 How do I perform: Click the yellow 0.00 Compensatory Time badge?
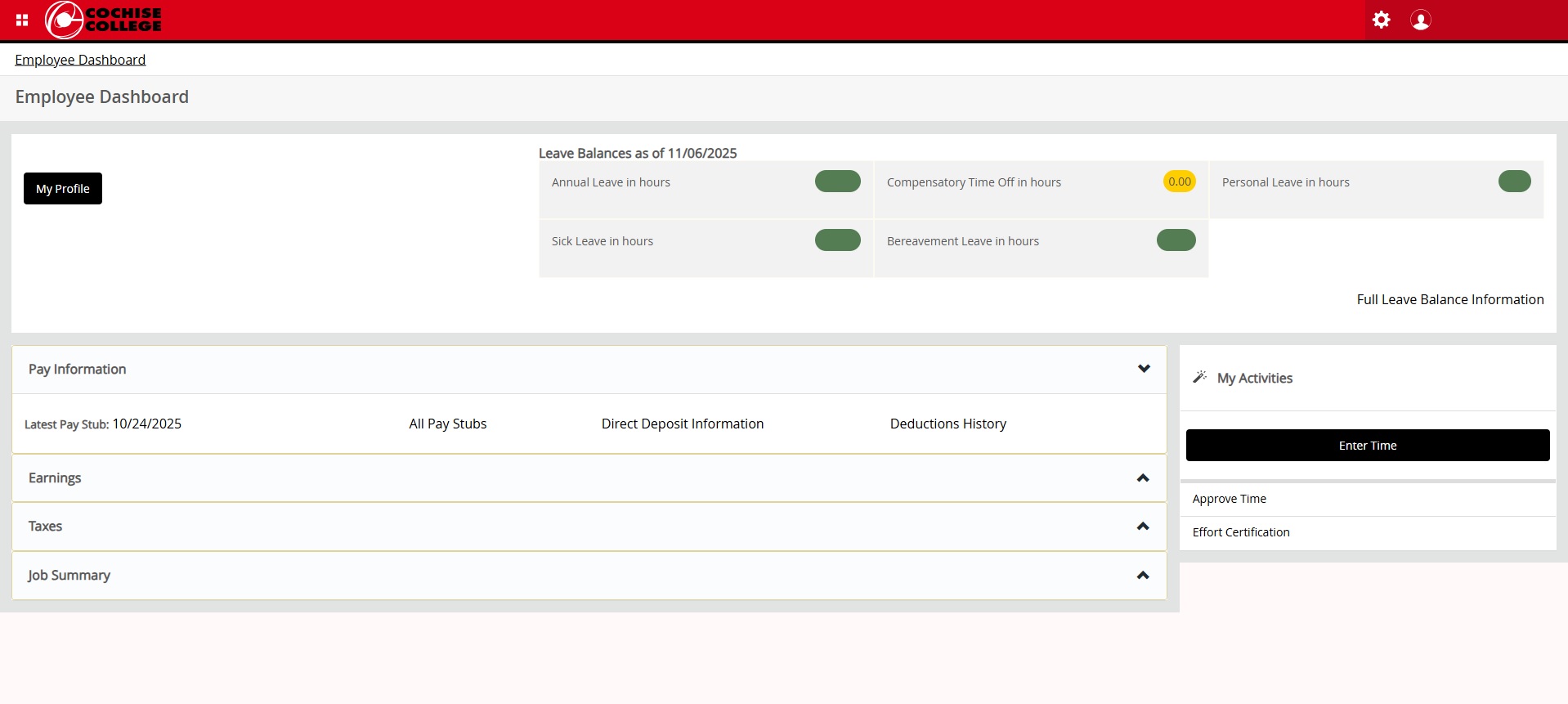[1179, 182]
